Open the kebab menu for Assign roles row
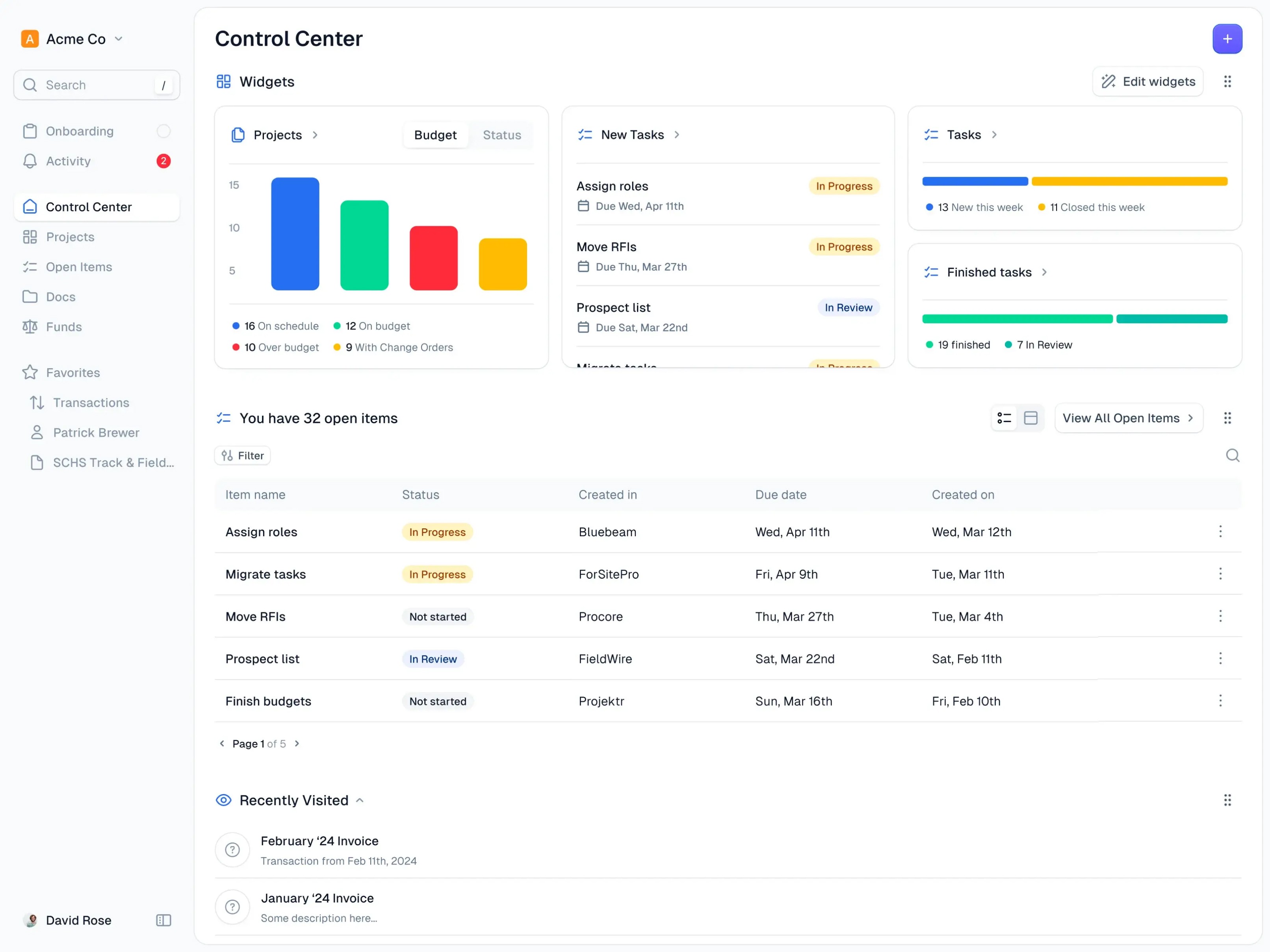Screen dimensions: 1270x952 click(x=1220, y=532)
